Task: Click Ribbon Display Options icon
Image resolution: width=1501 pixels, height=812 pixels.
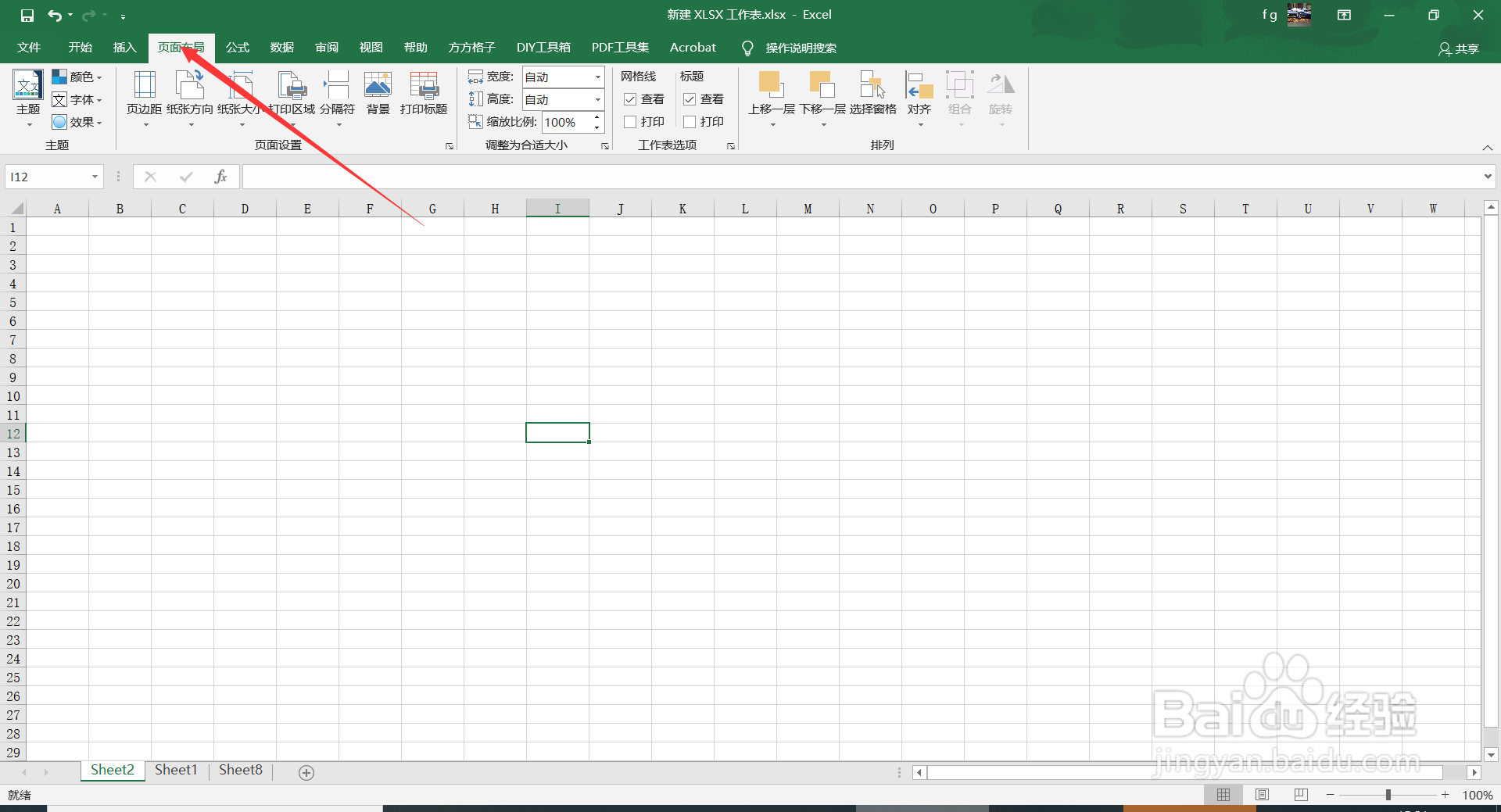Action: (1344, 15)
